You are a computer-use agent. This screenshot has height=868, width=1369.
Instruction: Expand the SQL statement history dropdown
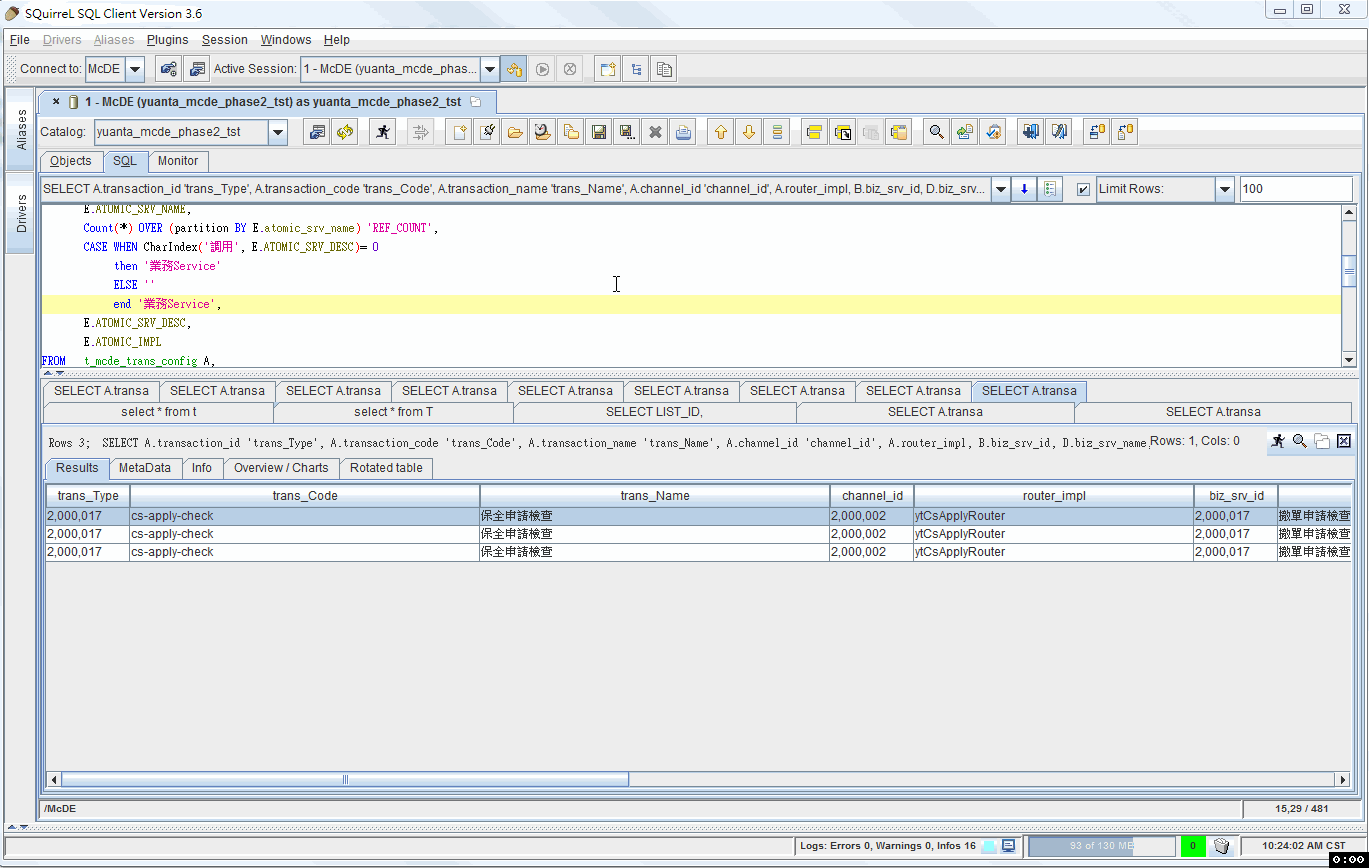tap(1001, 188)
